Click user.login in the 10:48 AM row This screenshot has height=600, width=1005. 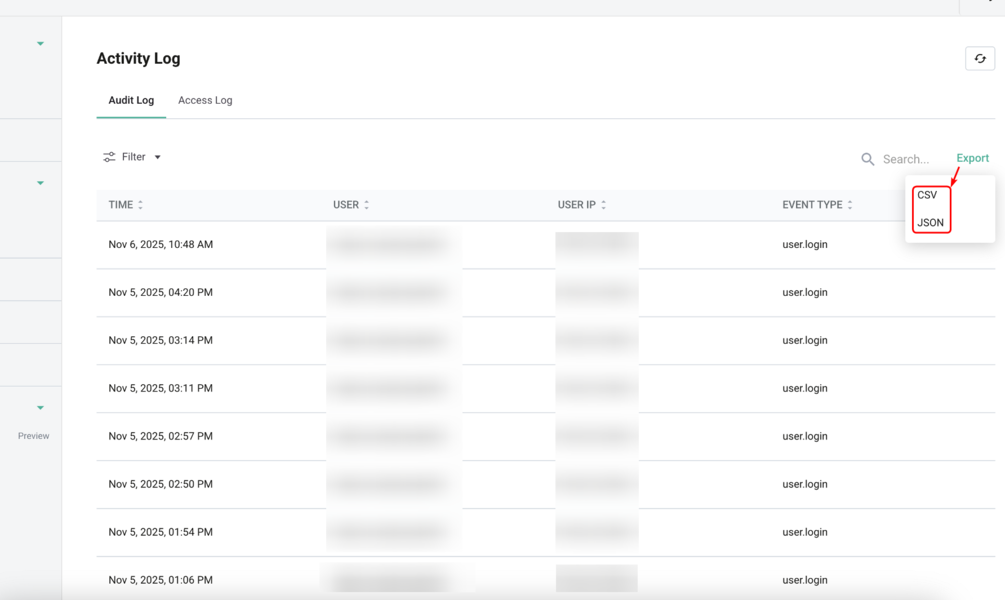point(804,244)
